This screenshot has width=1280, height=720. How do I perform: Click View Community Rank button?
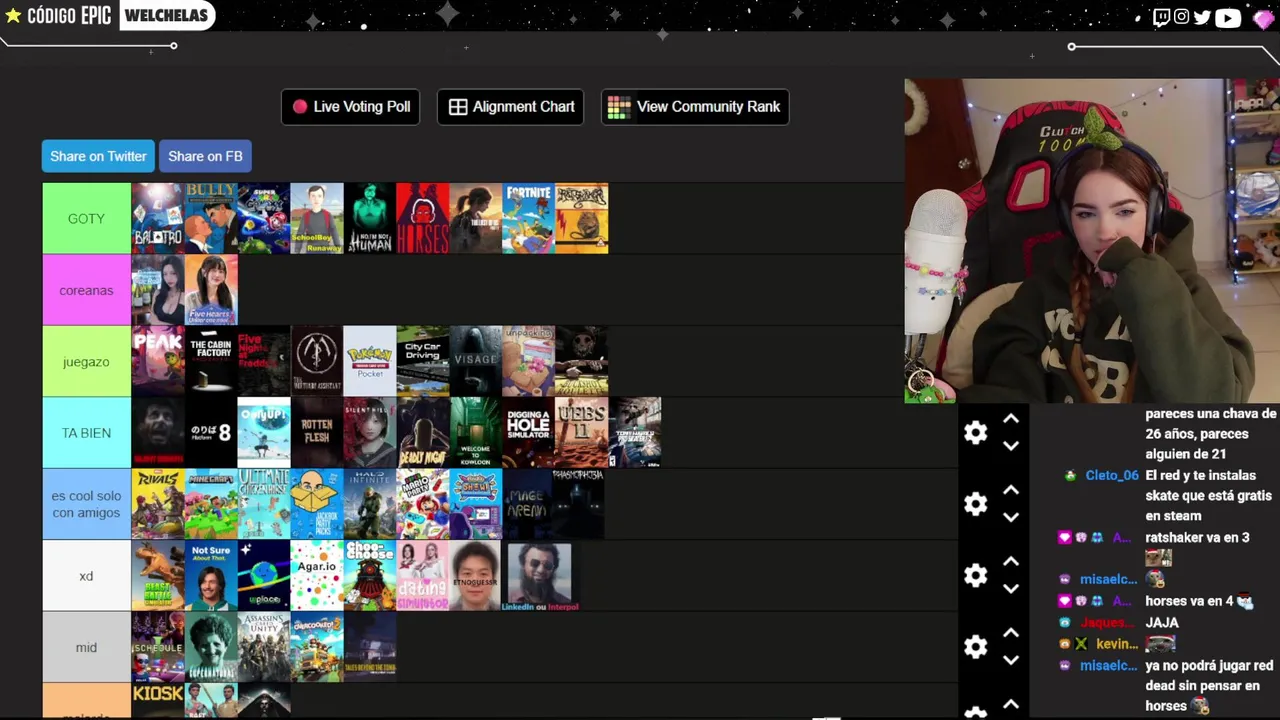(x=695, y=107)
